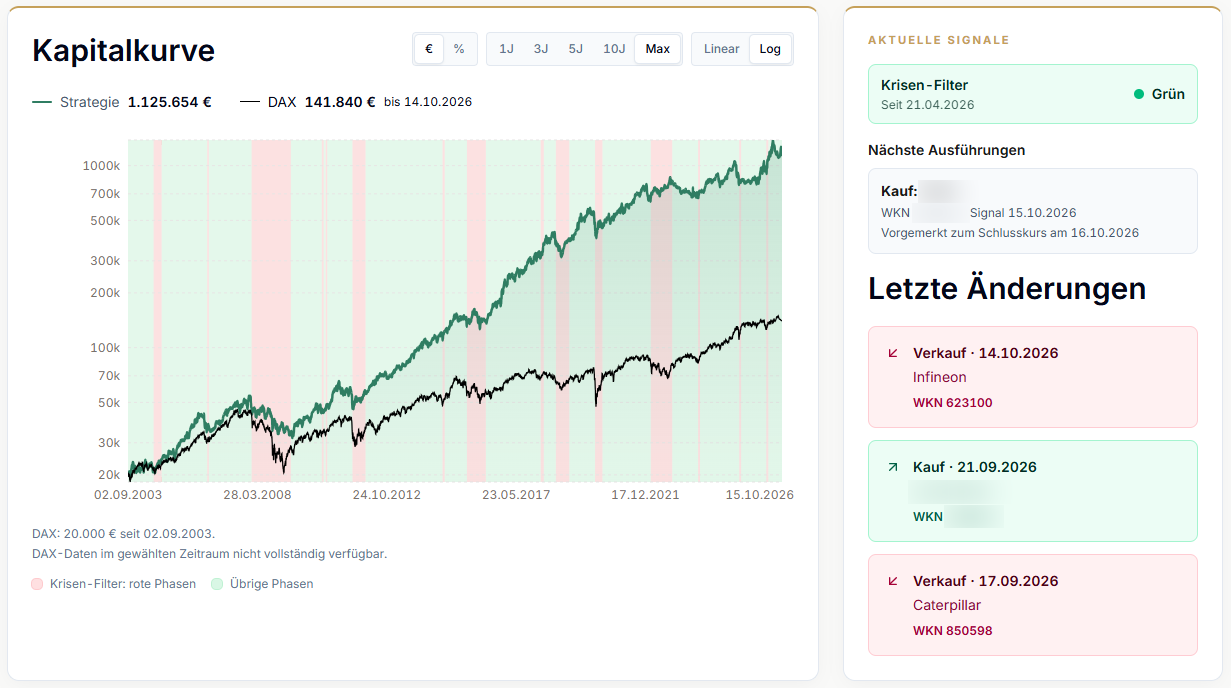
Task: Select the 1J time range
Action: (507, 49)
